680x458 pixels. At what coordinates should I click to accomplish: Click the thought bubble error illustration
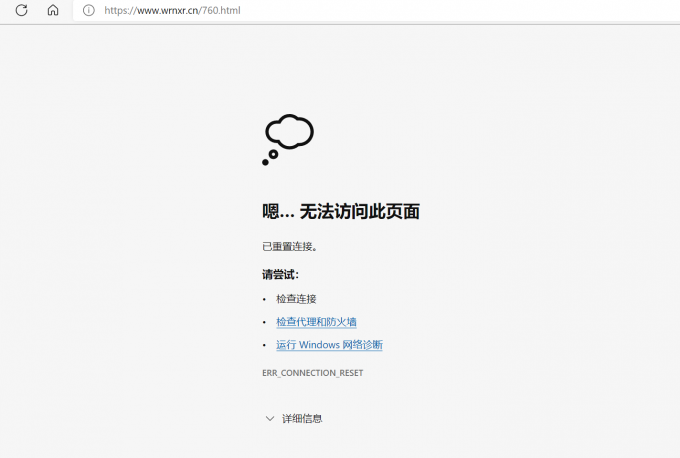pos(288,139)
